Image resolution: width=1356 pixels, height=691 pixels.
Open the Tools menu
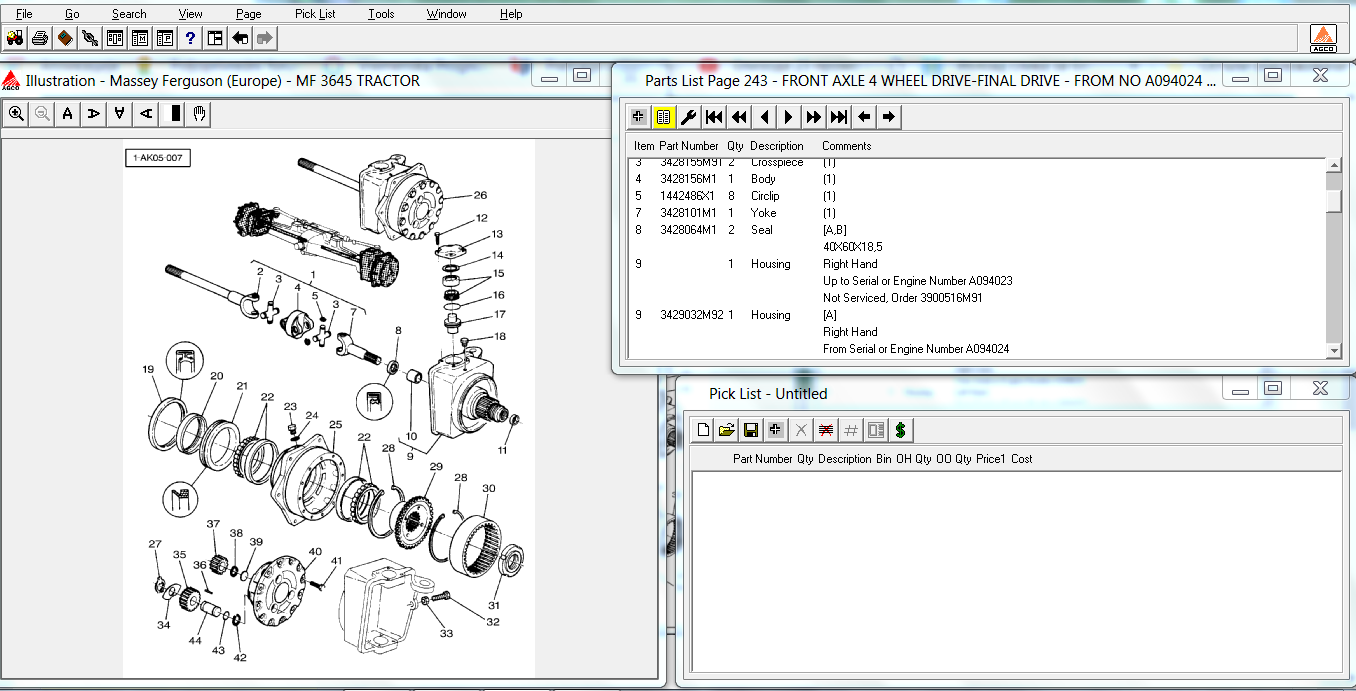tap(381, 14)
